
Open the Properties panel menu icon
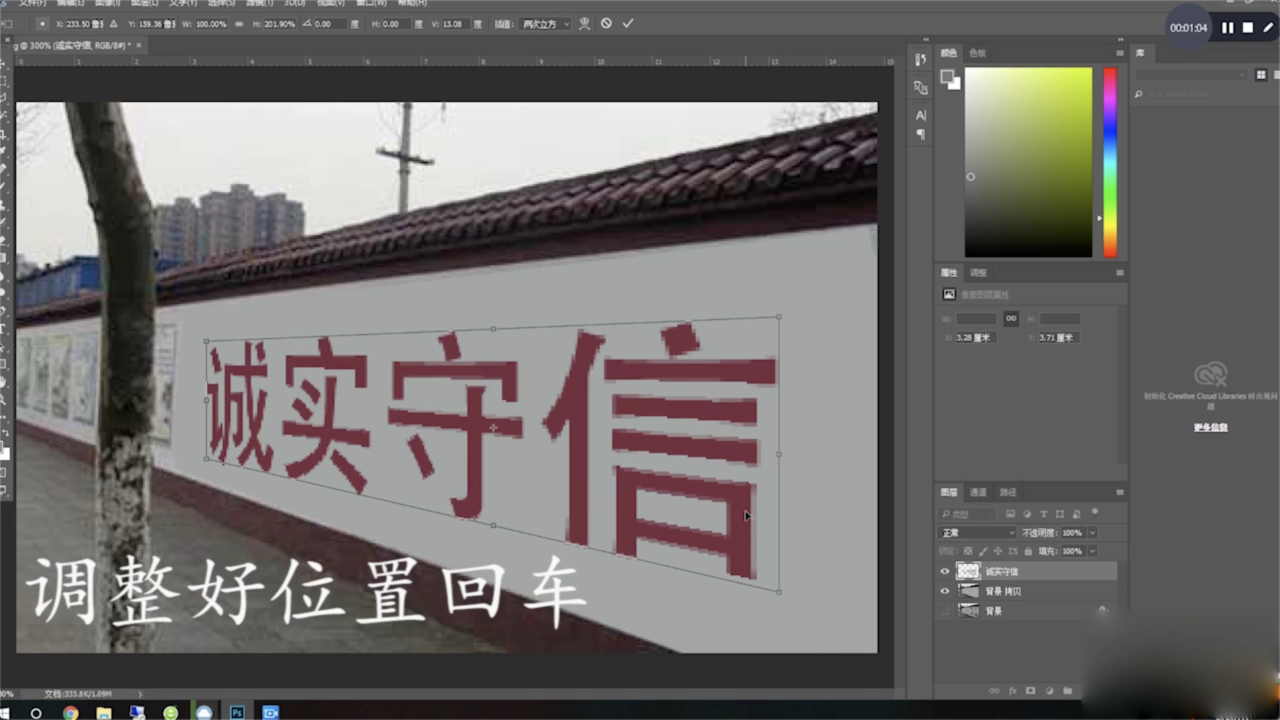[x=1120, y=272]
